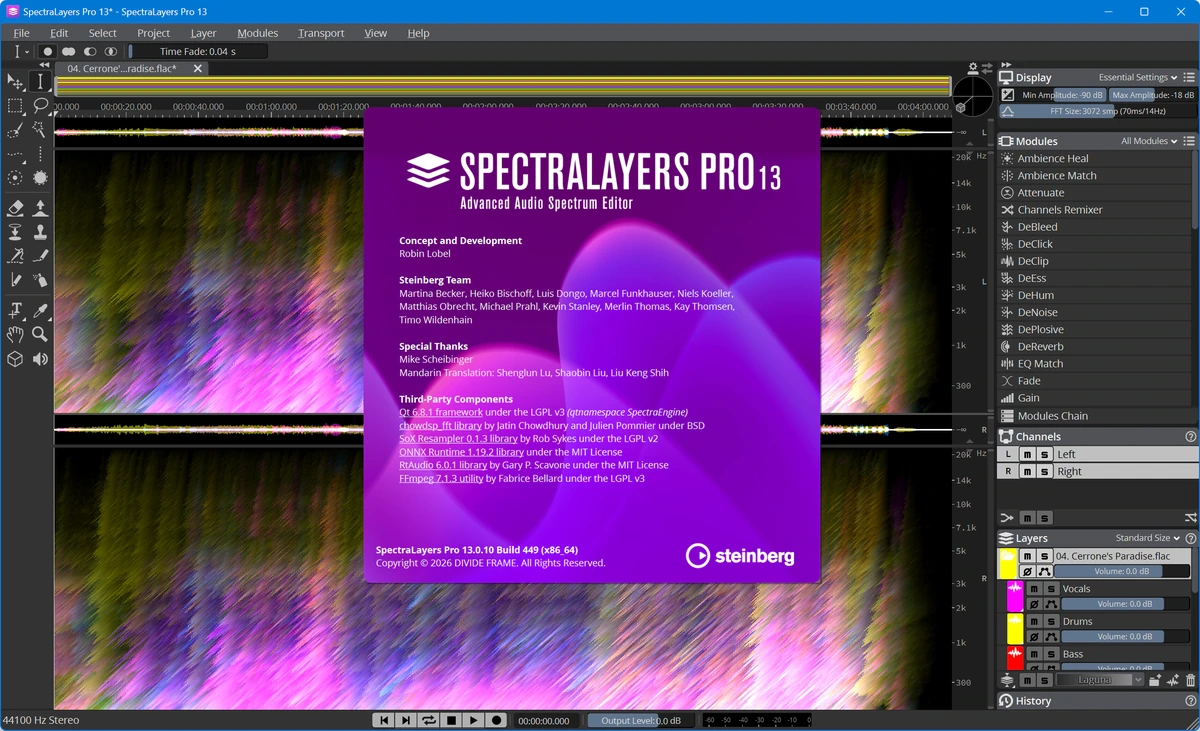Open the File menu
This screenshot has height=731, width=1200.
22,33
